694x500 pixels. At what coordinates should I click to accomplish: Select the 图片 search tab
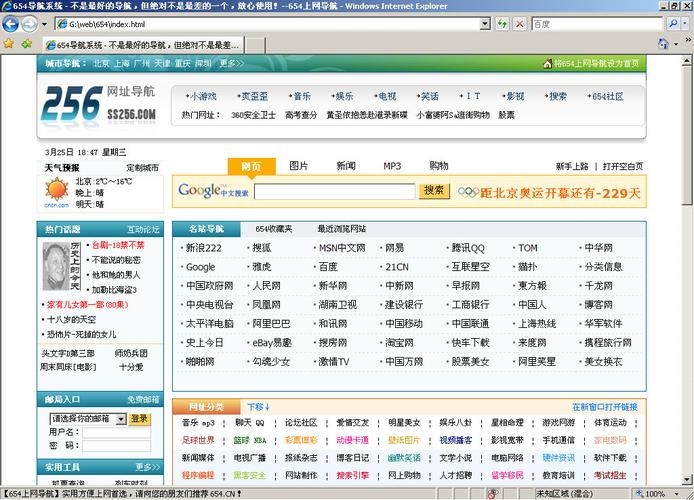pos(298,166)
